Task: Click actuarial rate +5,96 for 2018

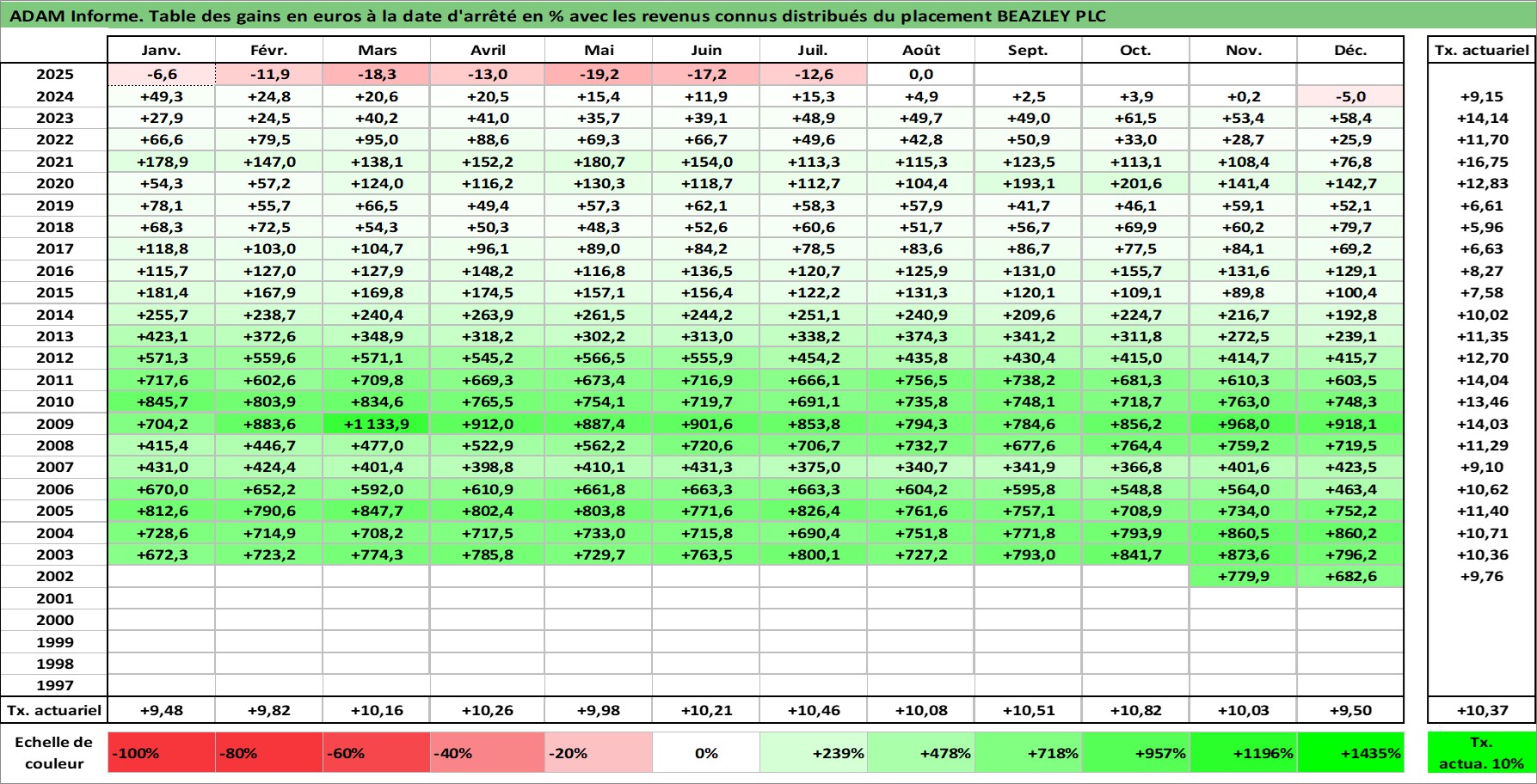Action: pyautogui.click(x=1481, y=227)
